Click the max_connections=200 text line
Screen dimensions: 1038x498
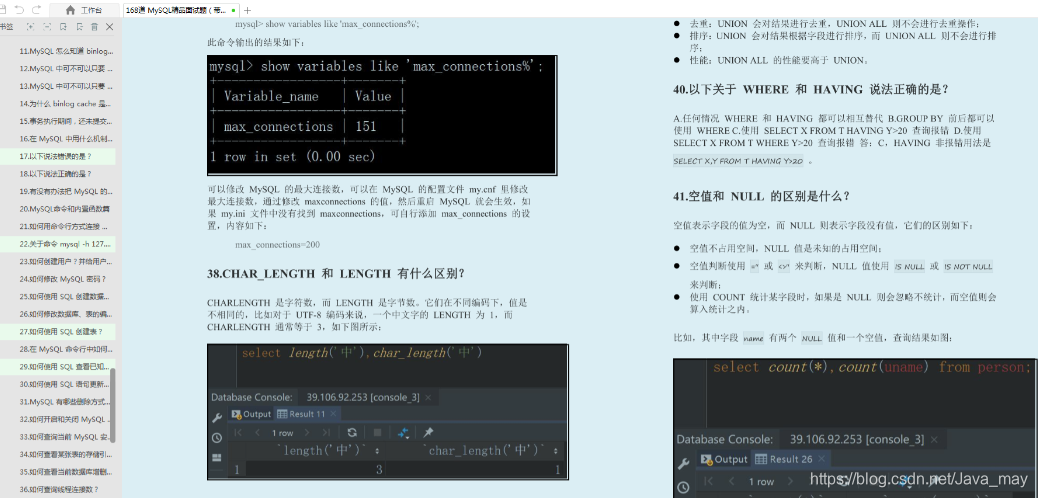click(277, 244)
